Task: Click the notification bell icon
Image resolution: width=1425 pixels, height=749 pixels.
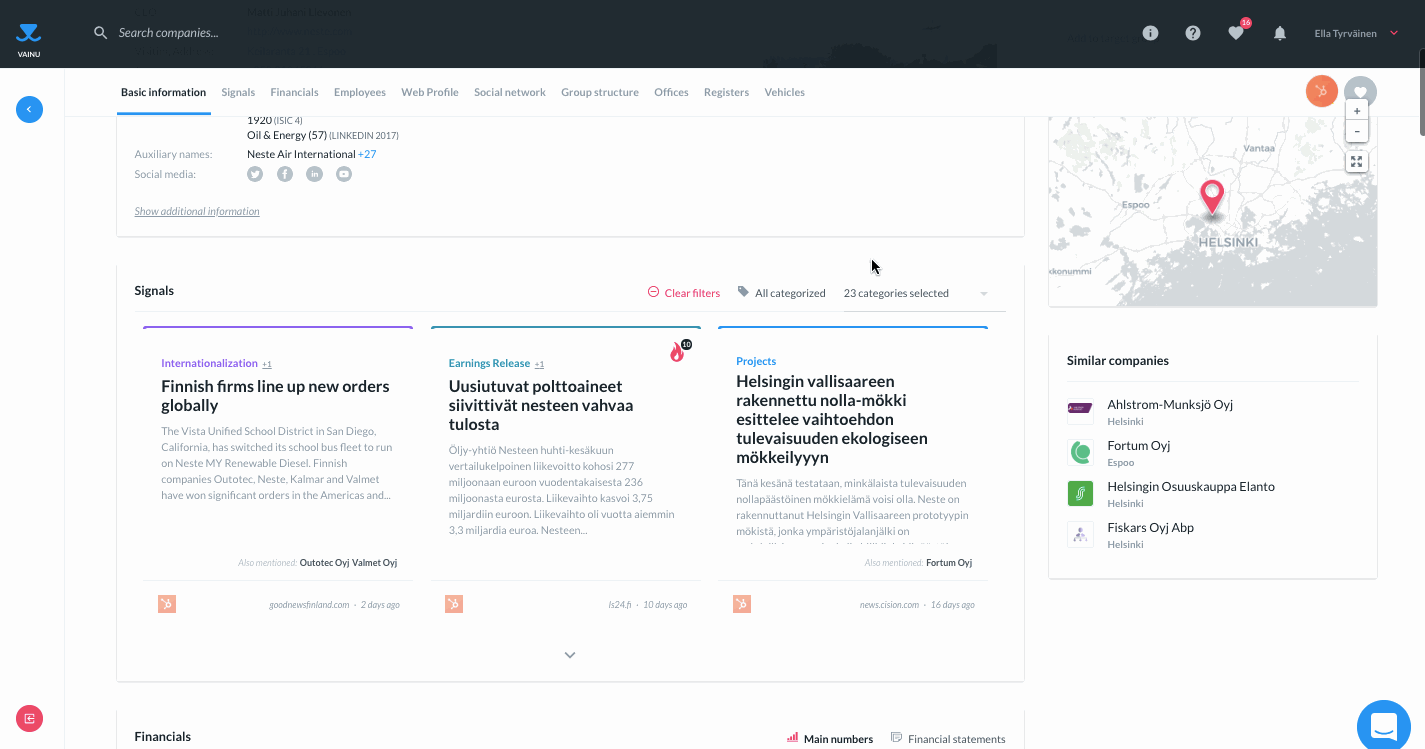Action: pyautogui.click(x=1279, y=33)
